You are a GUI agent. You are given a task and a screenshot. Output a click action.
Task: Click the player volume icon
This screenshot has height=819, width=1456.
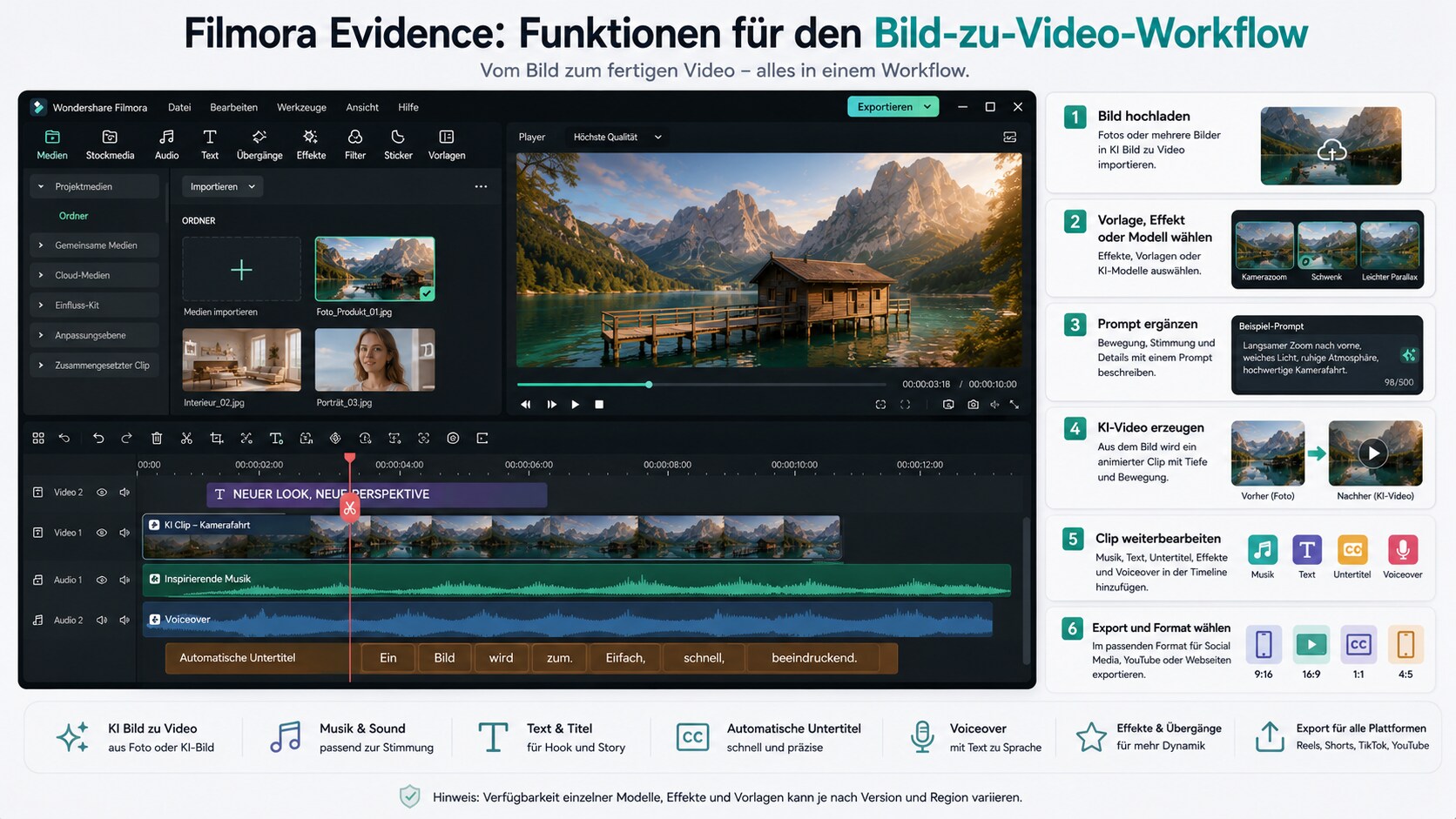click(994, 405)
